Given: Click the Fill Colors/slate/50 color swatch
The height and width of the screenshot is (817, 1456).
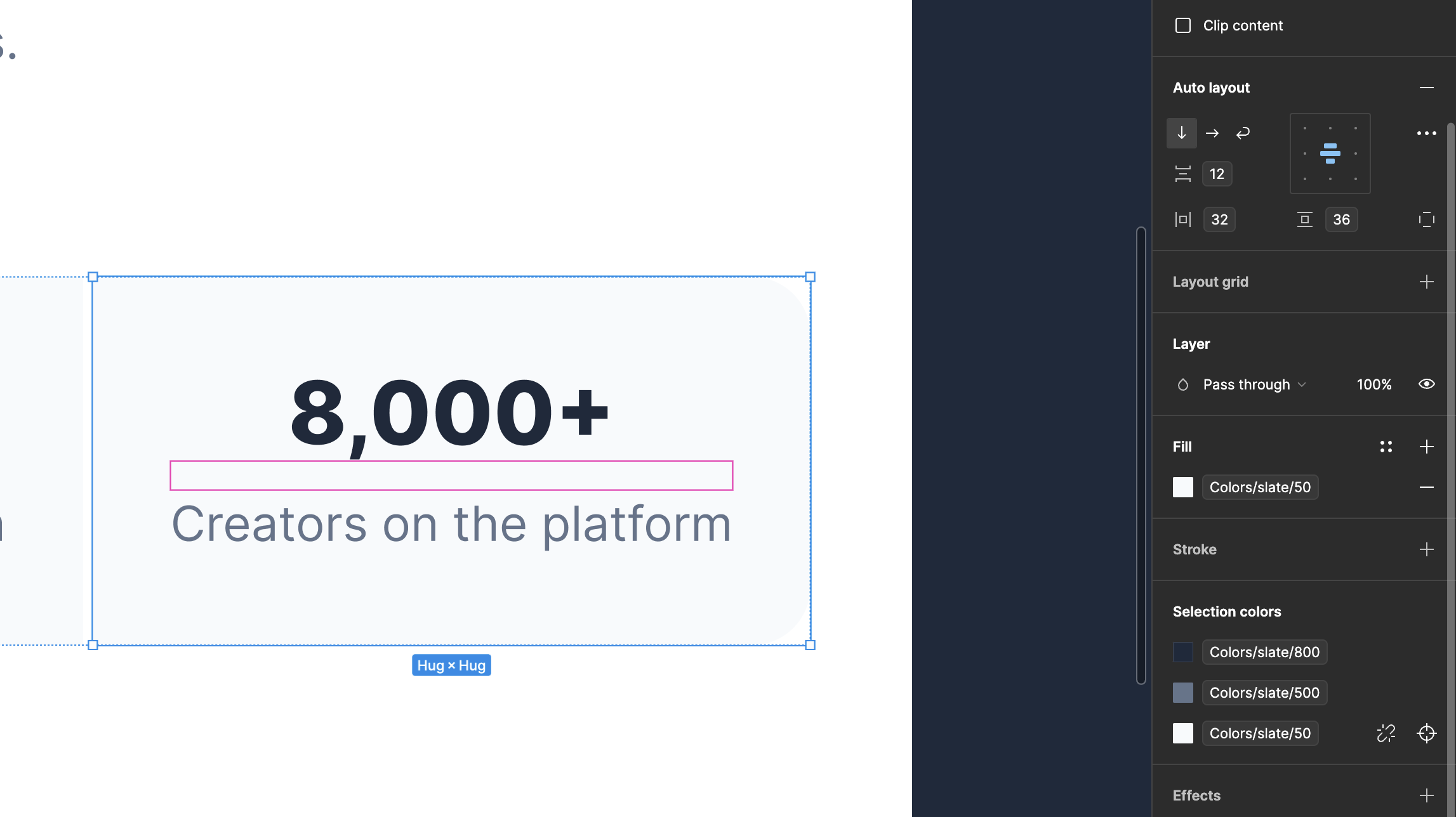Looking at the screenshot, I should tap(1182, 487).
